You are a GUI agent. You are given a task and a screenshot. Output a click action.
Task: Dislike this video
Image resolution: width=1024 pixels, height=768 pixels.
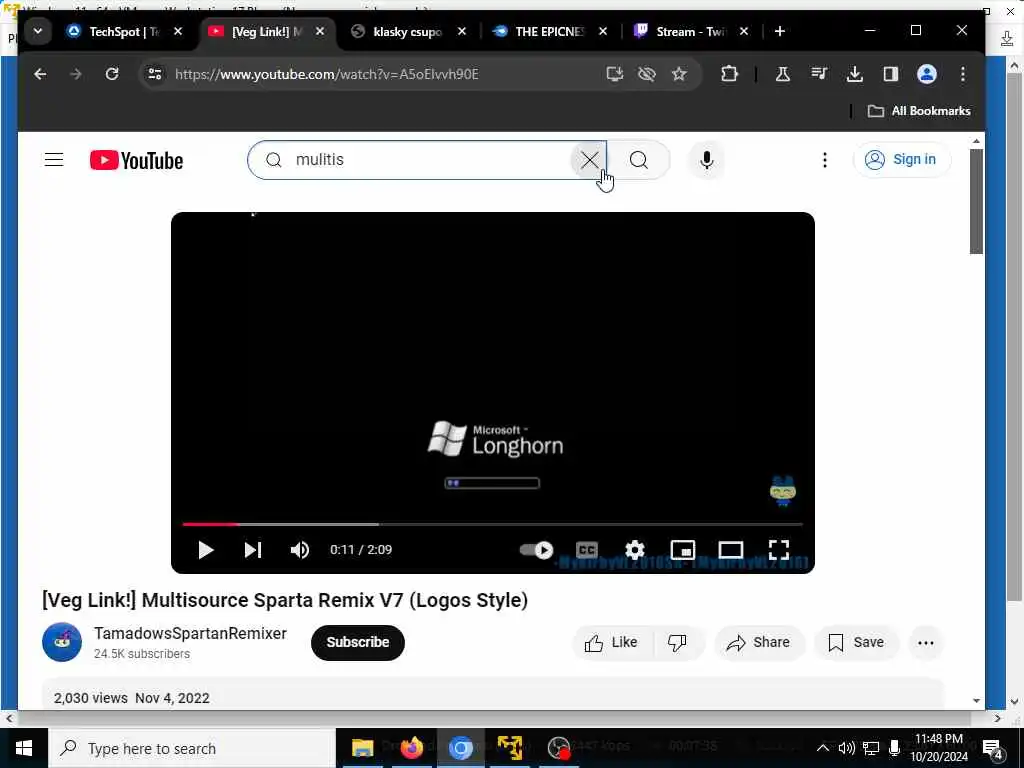[x=678, y=643]
